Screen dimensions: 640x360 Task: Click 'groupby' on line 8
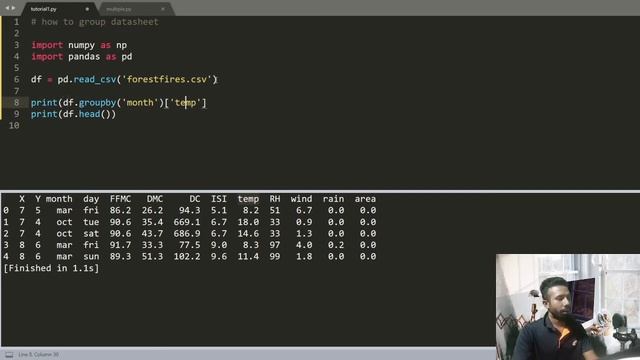98,102
